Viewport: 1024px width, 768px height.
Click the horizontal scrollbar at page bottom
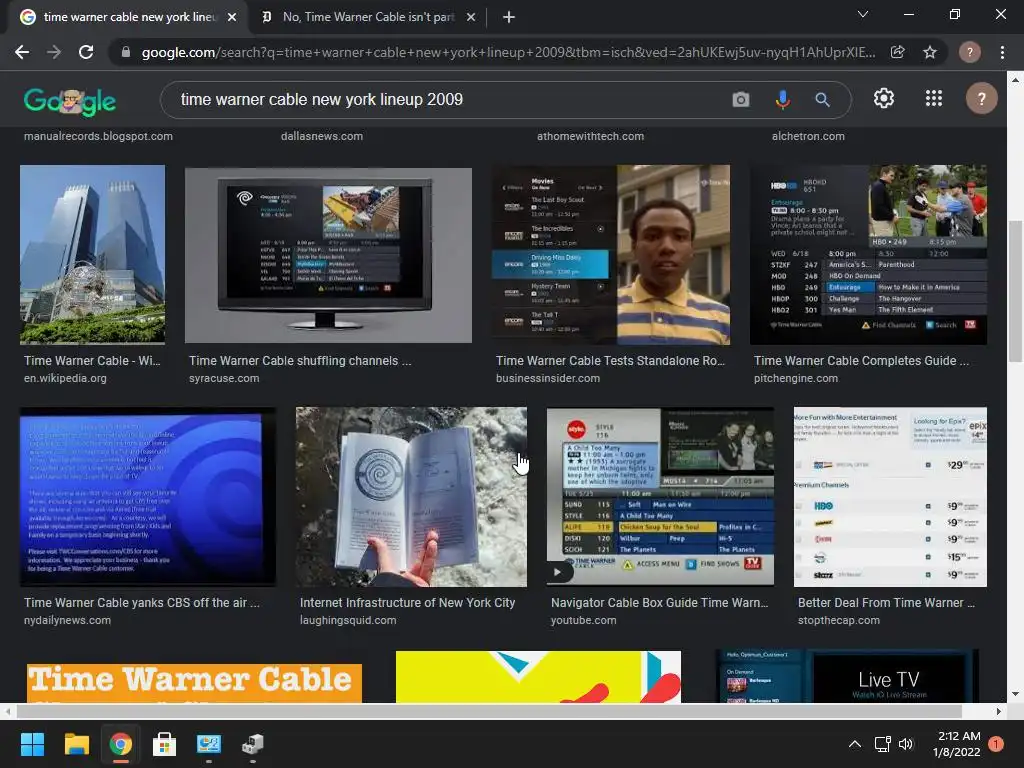pos(488,711)
